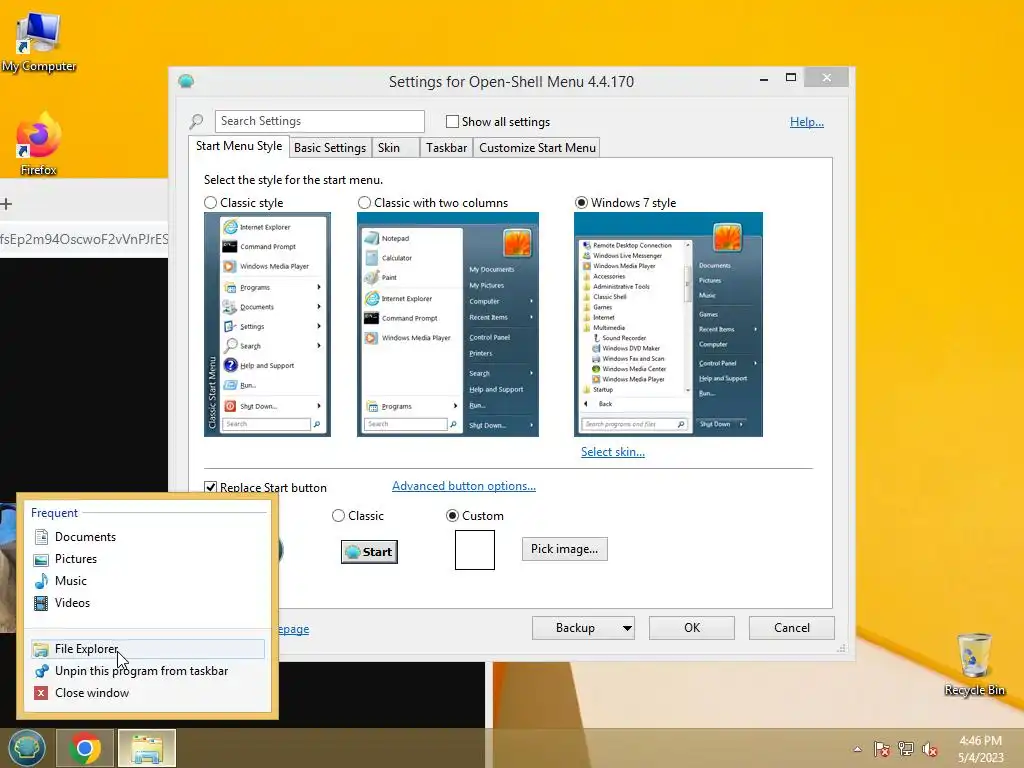This screenshot has height=768, width=1024.
Task: Click the Classic Start button preview image
Action: [x=369, y=552]
